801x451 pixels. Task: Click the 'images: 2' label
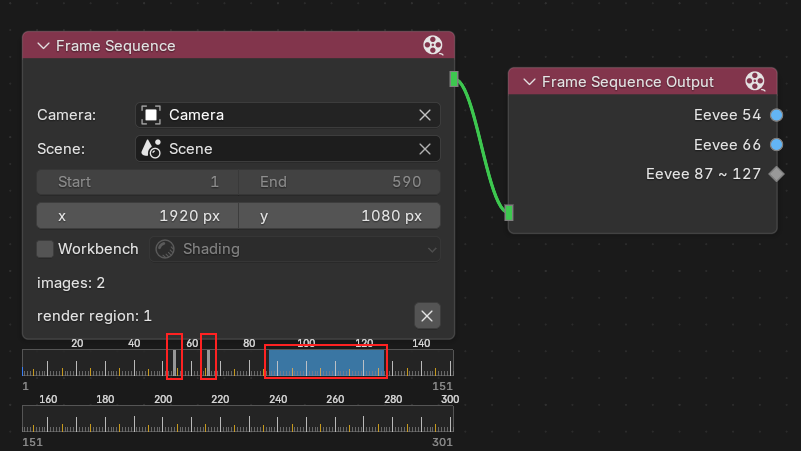71,283
